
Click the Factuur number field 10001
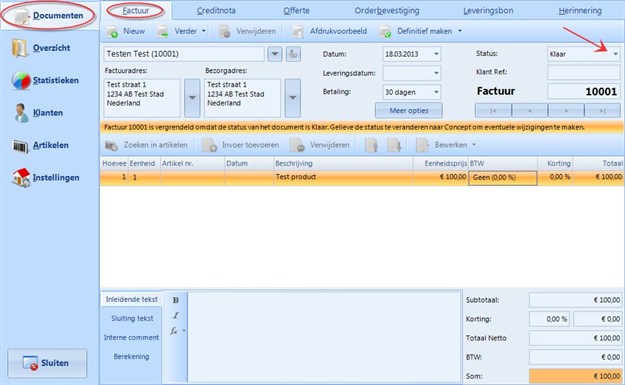[584, 91]
